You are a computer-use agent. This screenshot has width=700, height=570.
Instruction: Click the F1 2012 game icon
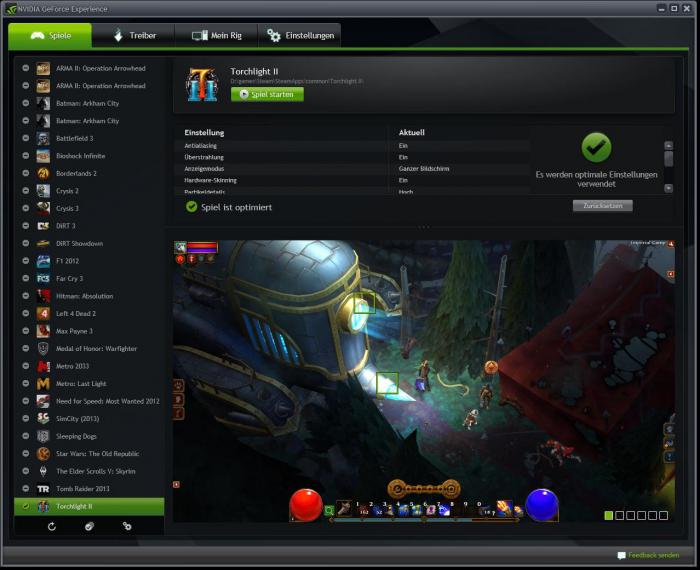coord(43,261)
